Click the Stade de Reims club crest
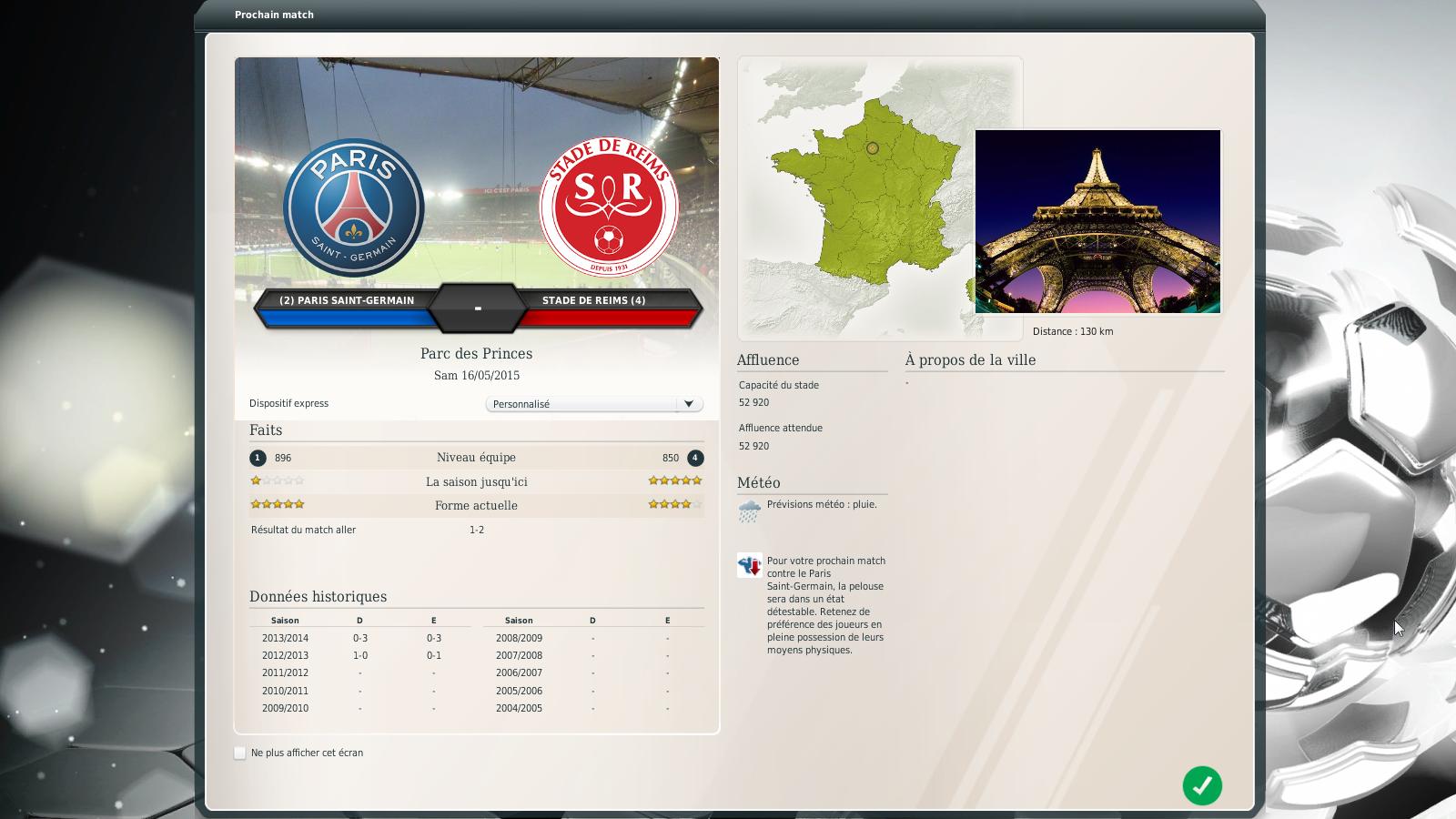 [609, 207]
